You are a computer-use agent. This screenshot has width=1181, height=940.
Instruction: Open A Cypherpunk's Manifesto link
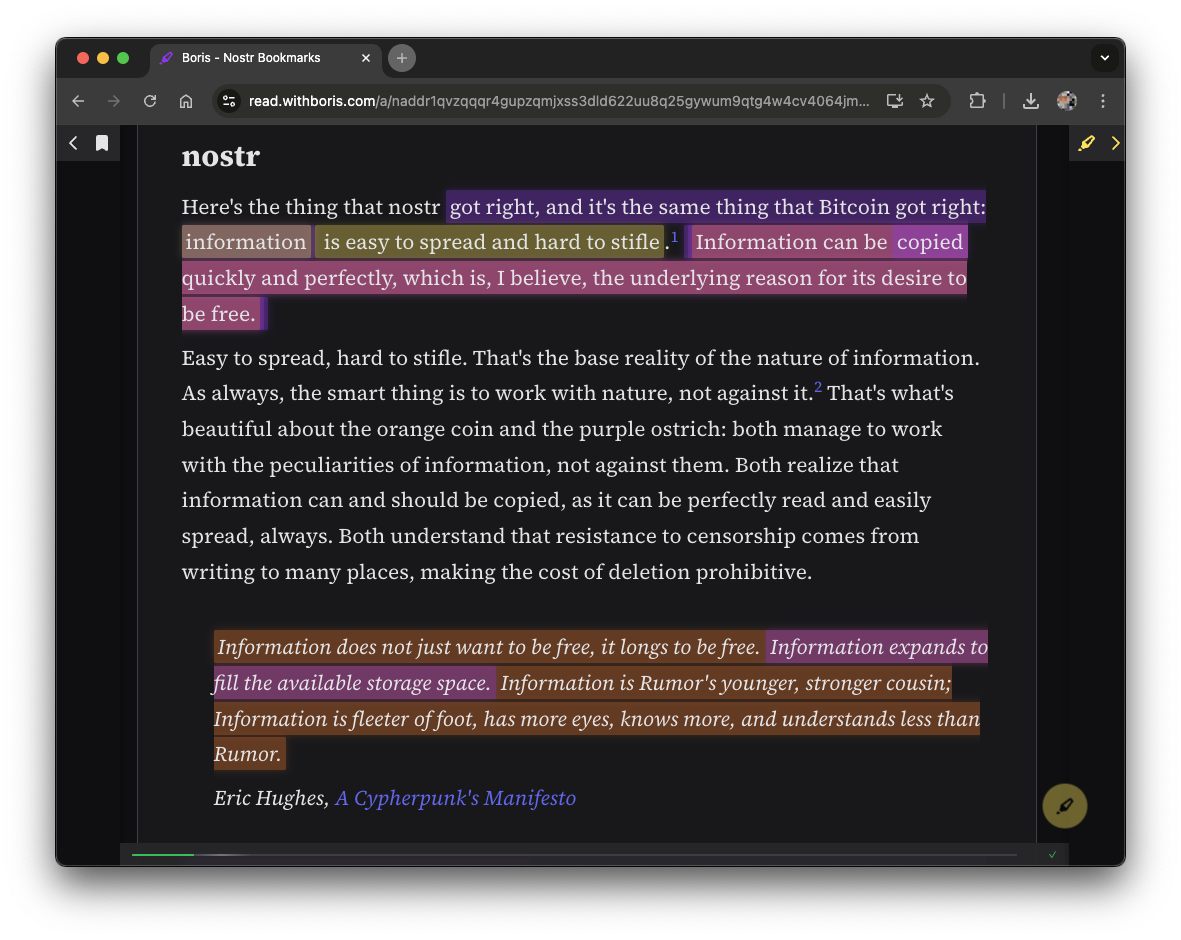coord(455,798)
